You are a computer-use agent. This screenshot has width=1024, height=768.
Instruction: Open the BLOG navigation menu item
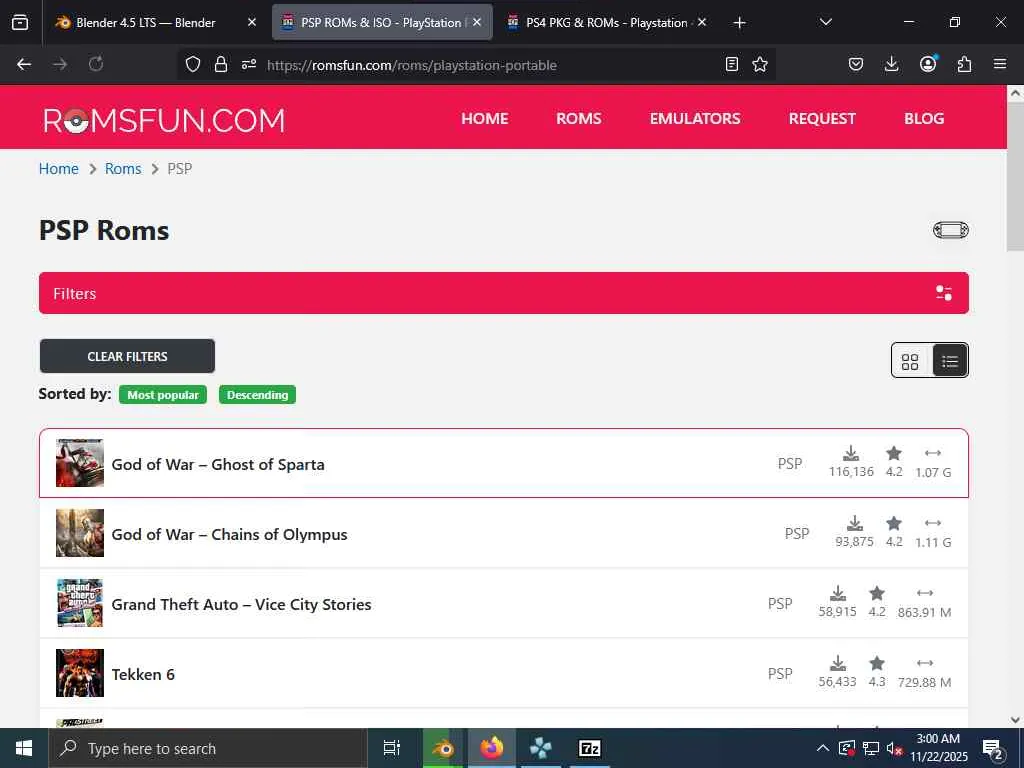click(924, 118)
